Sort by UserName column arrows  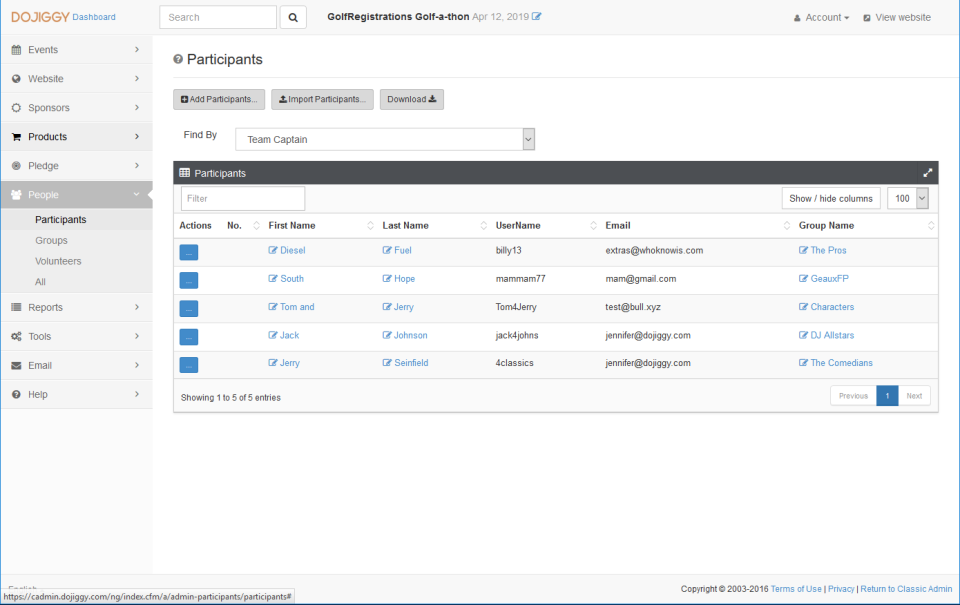click(593, 225)
